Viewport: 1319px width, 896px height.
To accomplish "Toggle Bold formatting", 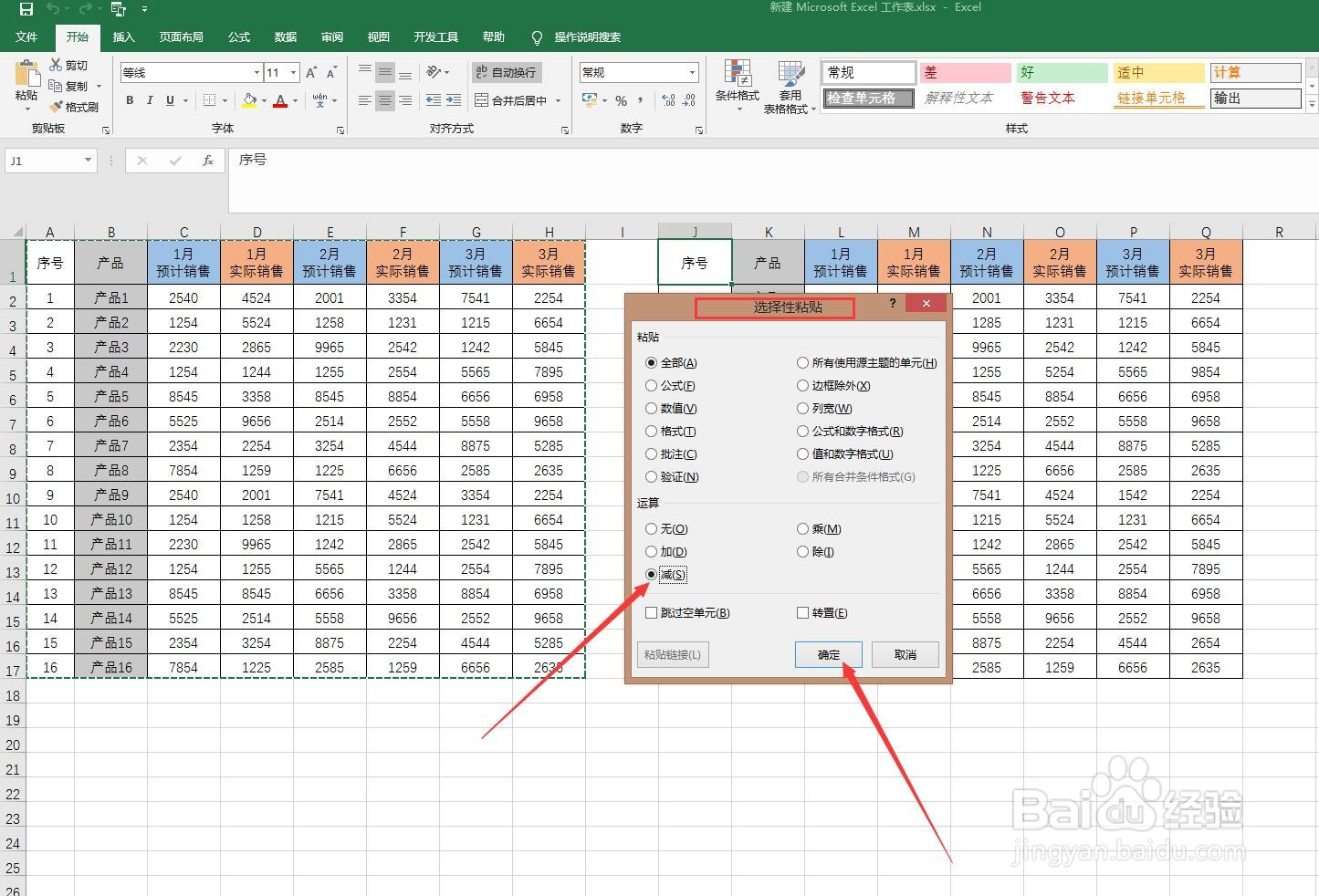I will pos(130,100).
